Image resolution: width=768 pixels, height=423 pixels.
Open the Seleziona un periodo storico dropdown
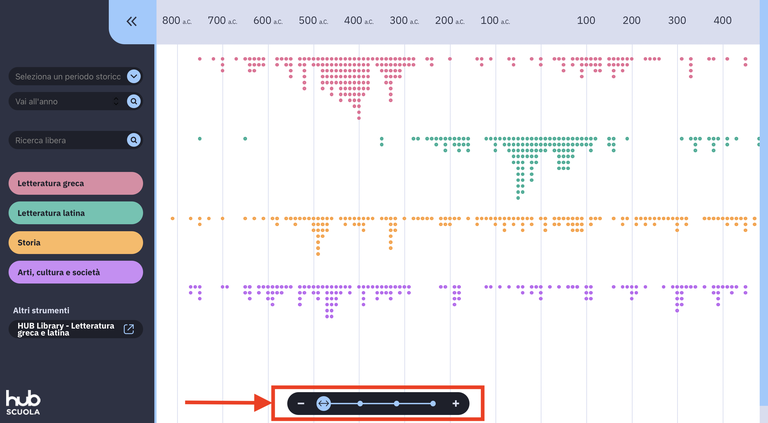point(75,76)
